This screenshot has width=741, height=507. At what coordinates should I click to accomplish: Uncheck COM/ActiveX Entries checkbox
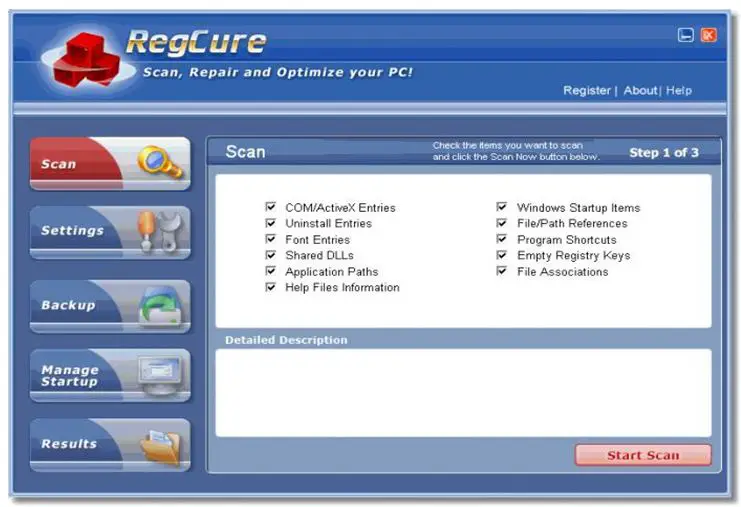(x=271, y=207)
